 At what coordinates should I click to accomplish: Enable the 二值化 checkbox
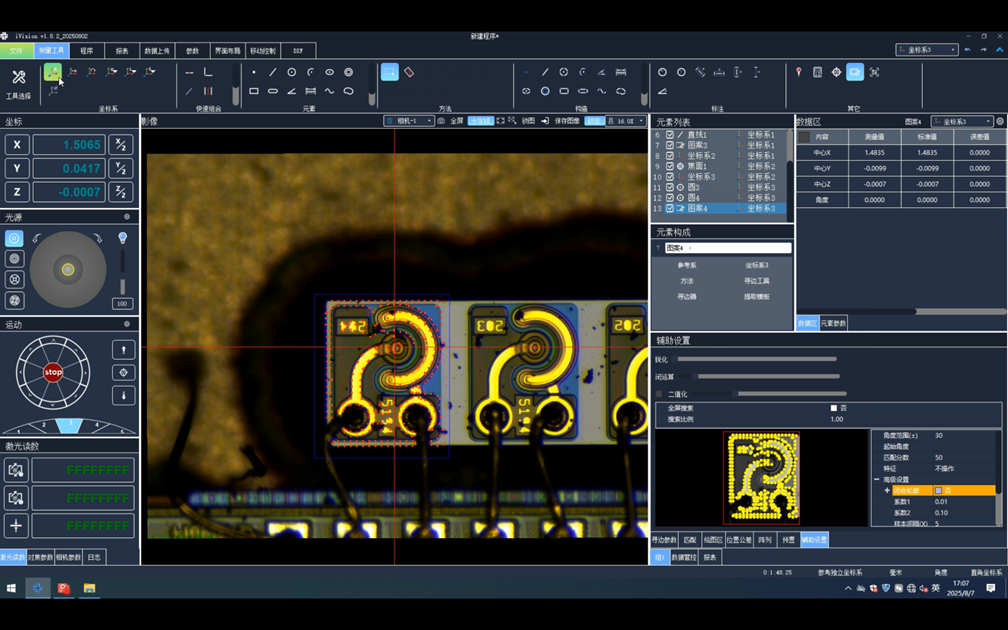(x=659, y=394)
